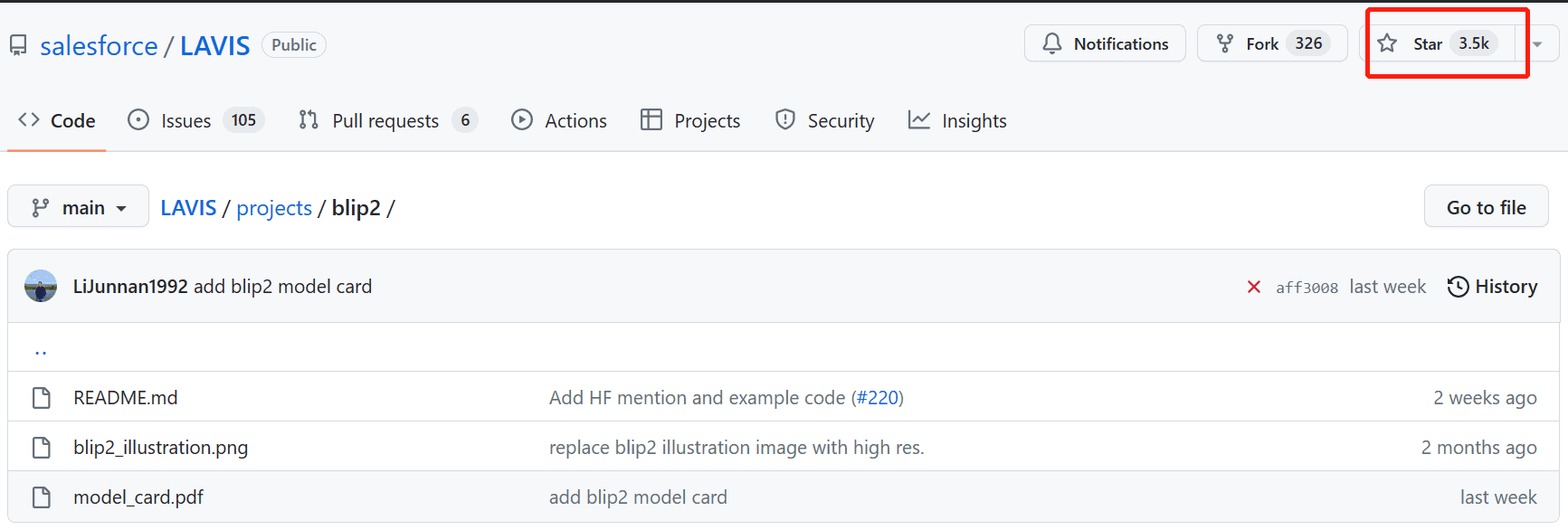Go up to parent directory link

pyautogui.click(x=41, y=351)
